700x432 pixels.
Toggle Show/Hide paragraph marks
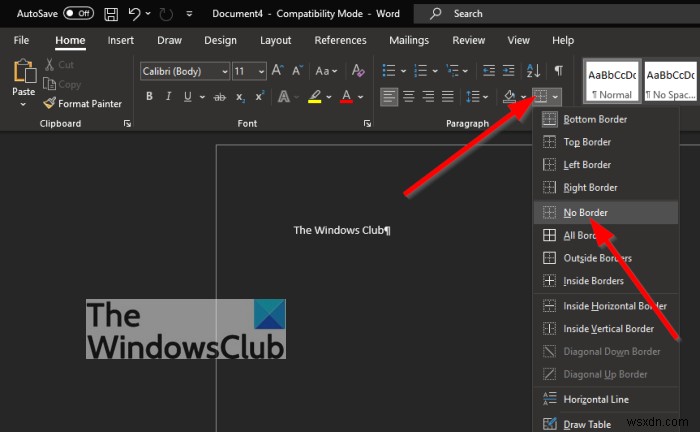click(x=558, y=70)
